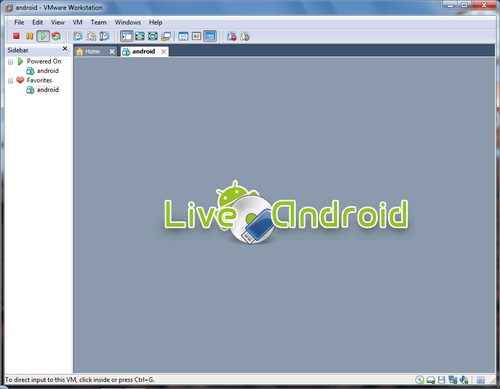500x389 pixels.
Task: Select android under Powered On
Action: coord(48,71)
